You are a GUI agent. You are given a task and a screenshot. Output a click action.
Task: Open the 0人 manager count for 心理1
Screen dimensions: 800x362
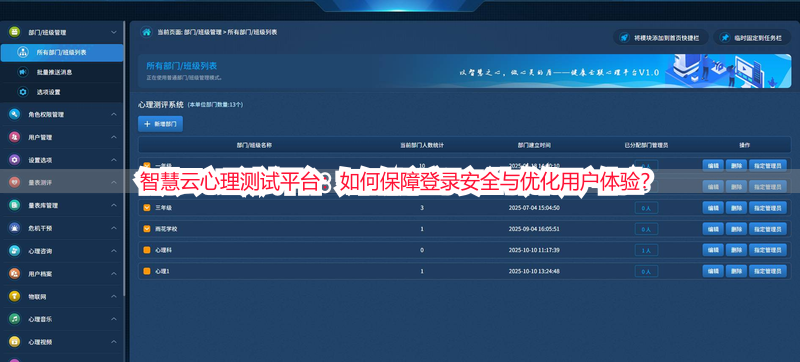646,272
